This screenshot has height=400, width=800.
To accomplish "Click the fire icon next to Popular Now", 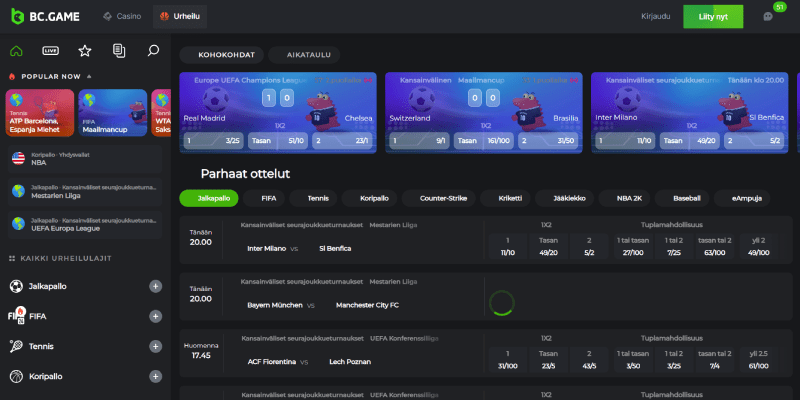I will [12, 77].
